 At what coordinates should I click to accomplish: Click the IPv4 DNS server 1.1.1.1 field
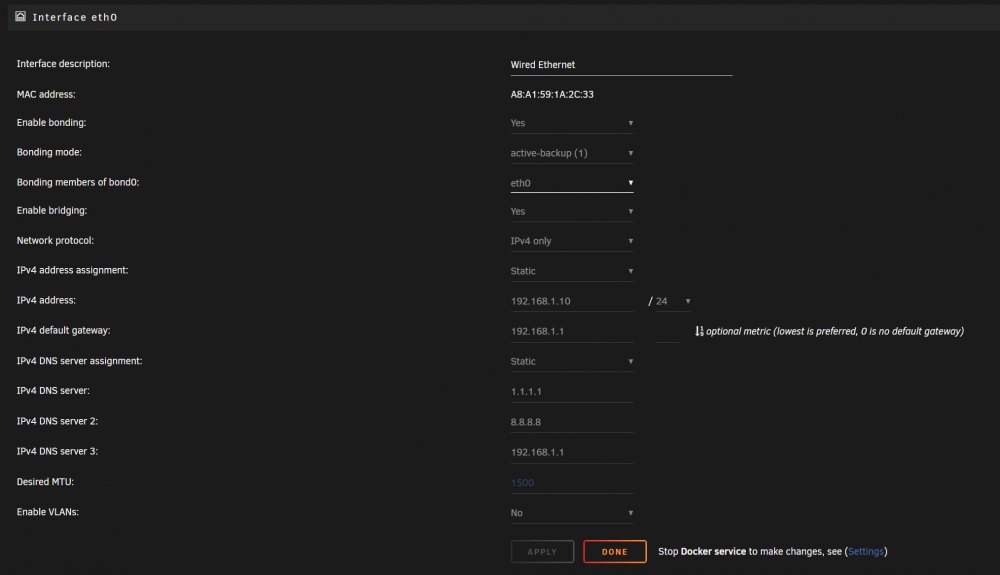[572, 391]
